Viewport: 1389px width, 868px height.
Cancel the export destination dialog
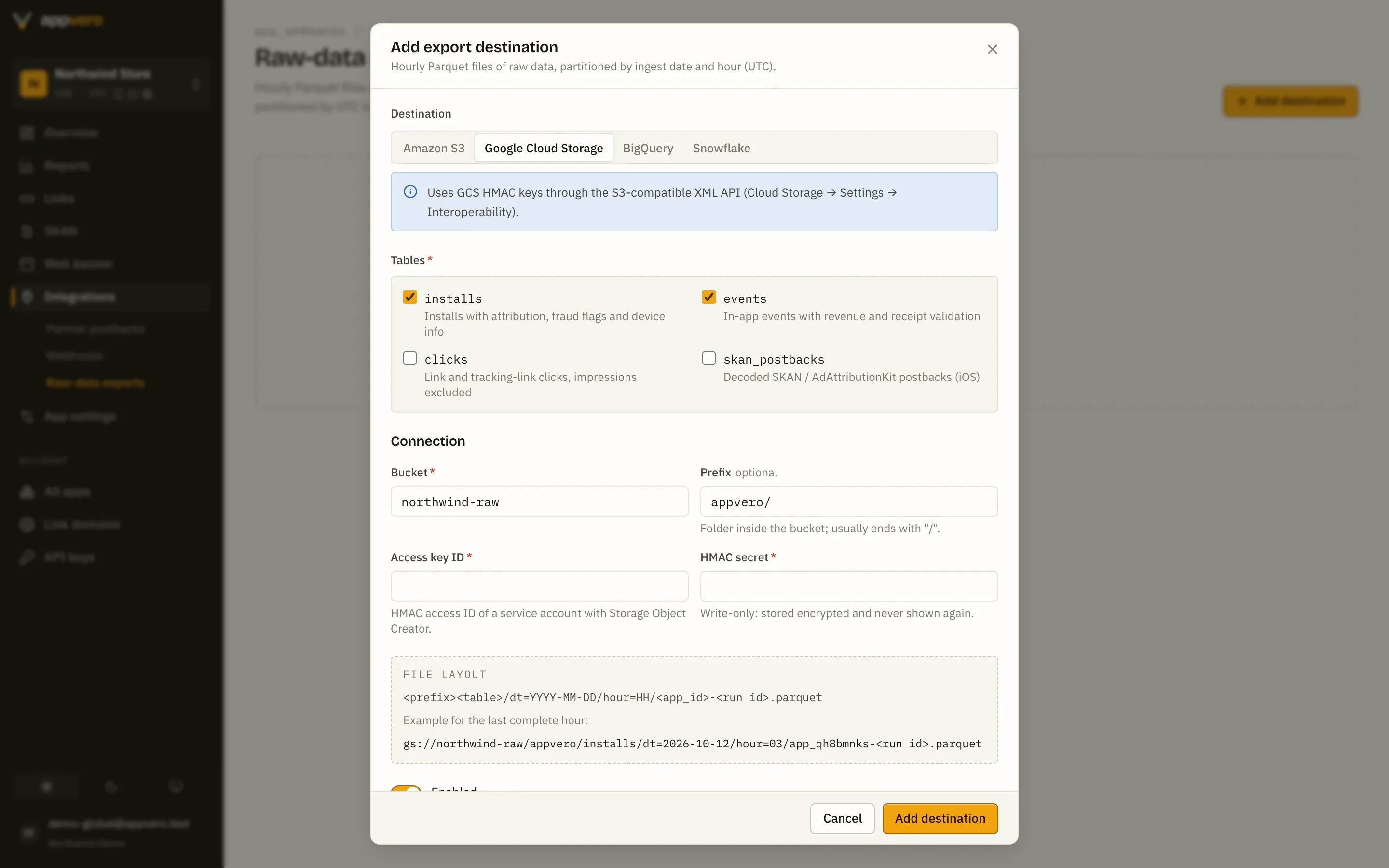pos(842,819)
